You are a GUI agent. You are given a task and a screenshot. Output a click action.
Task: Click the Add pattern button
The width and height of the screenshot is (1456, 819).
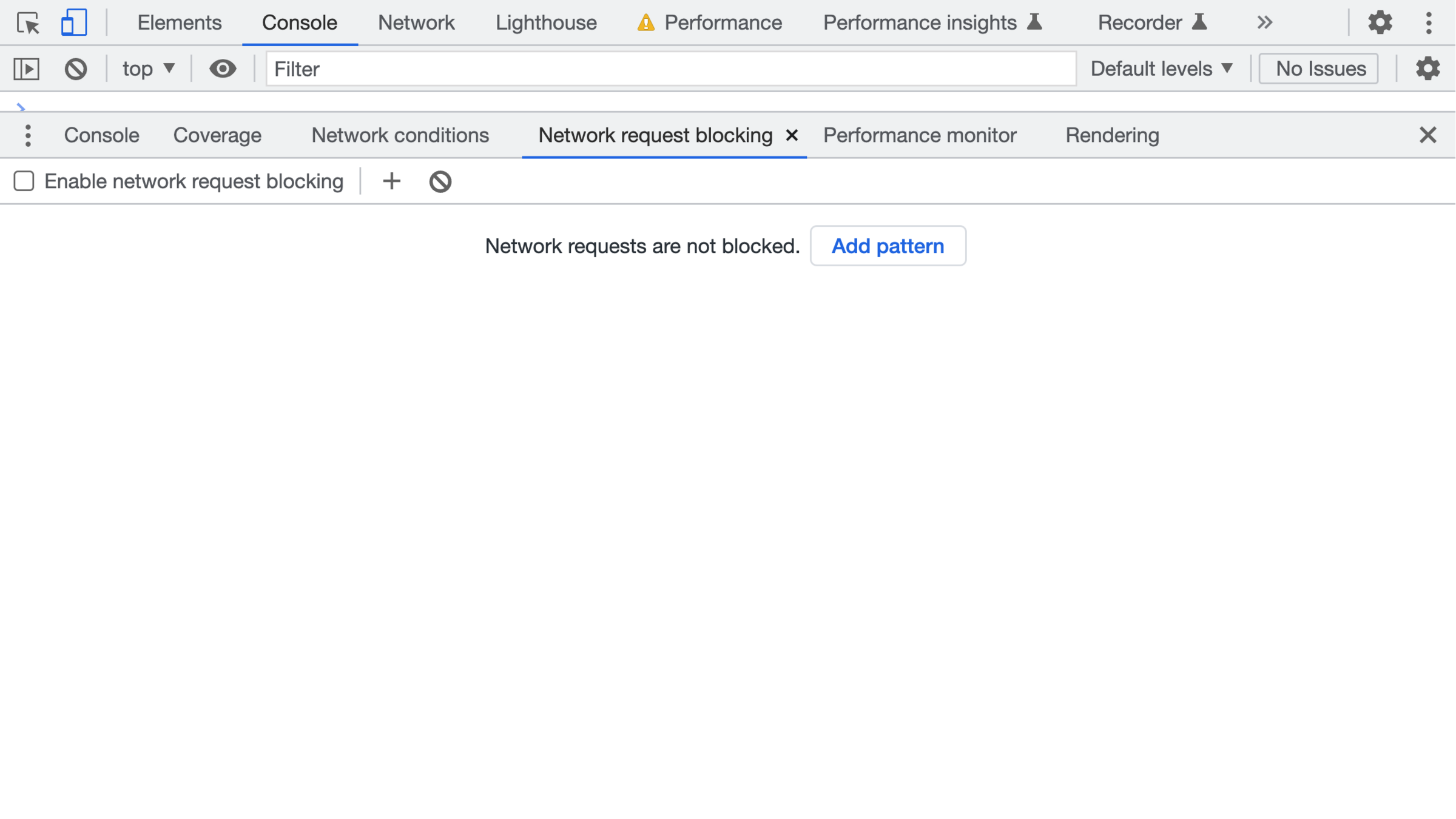click(x=888, y=246)
